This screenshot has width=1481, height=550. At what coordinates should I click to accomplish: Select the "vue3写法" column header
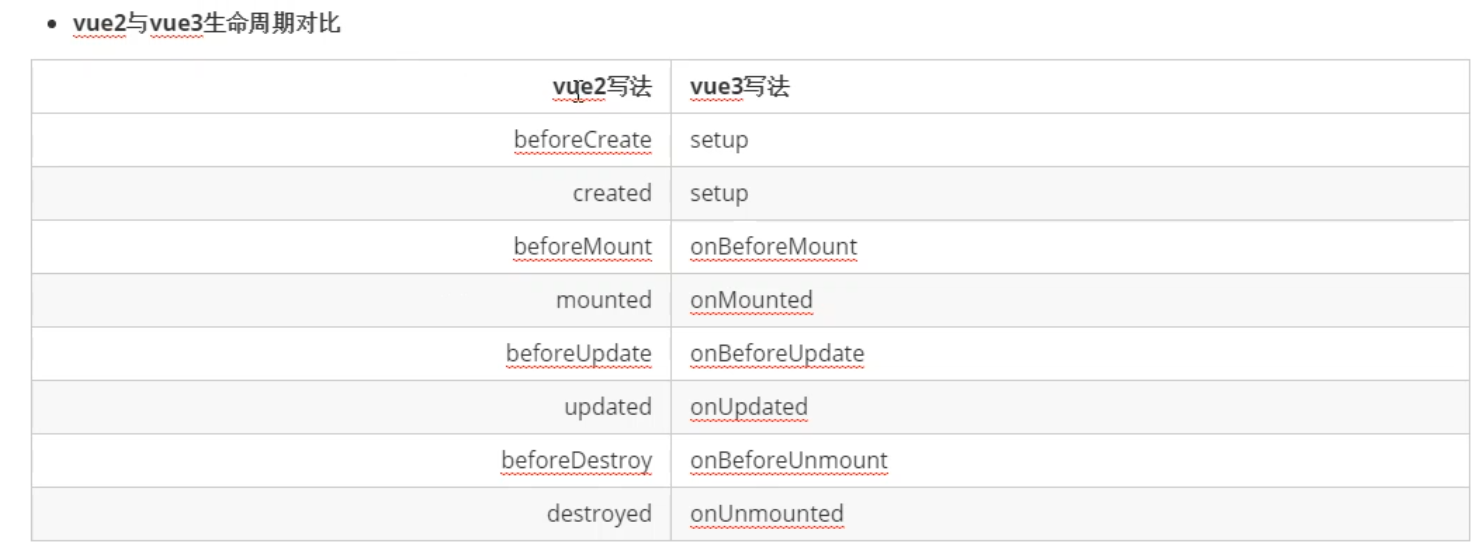point(739,87)
